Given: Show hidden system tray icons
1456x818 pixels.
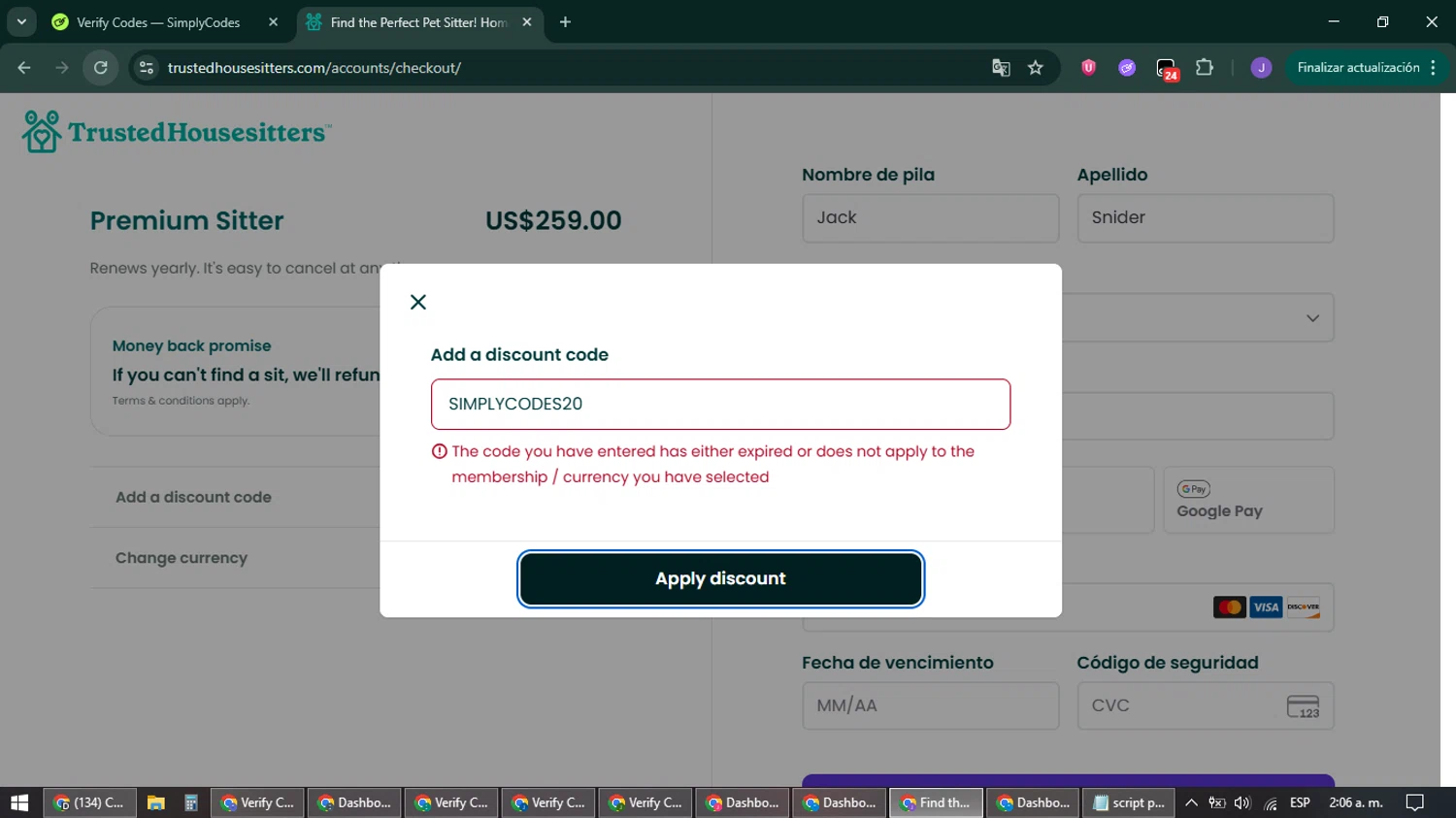Looking at the screenshot, I should [1191, 802].
